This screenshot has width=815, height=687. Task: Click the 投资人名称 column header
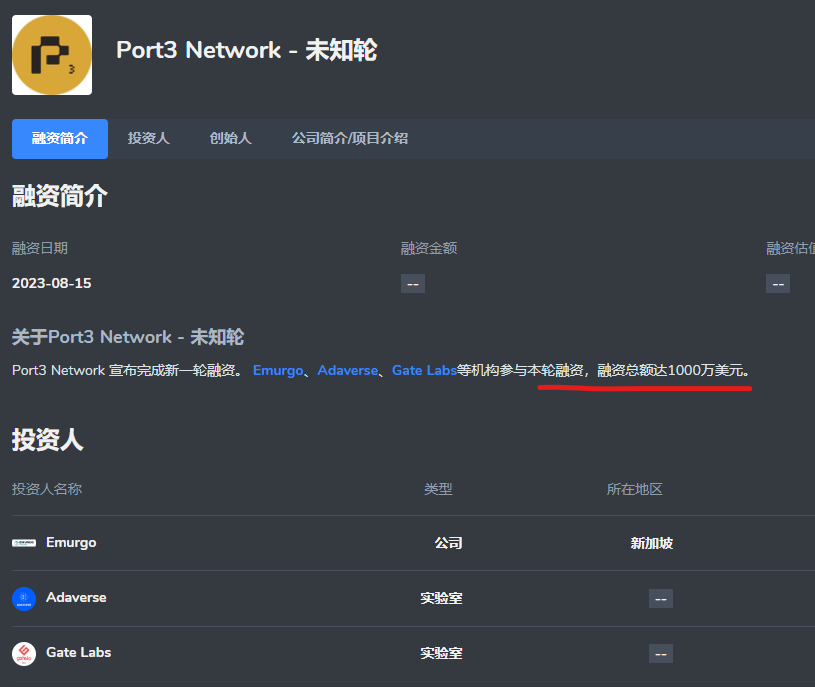(x=47, y=489)
